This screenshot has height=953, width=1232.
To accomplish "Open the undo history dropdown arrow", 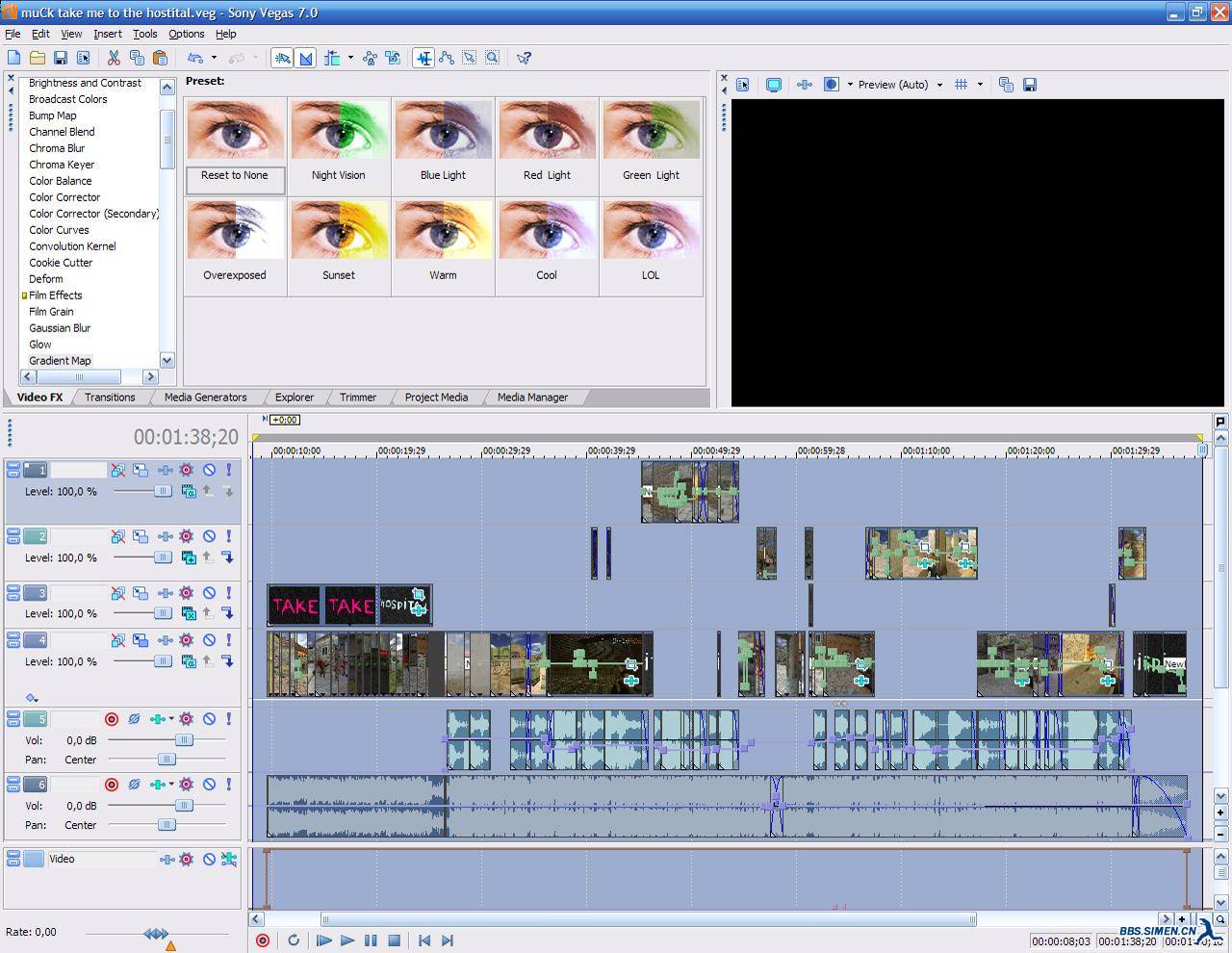I will (x=214, y=58).
